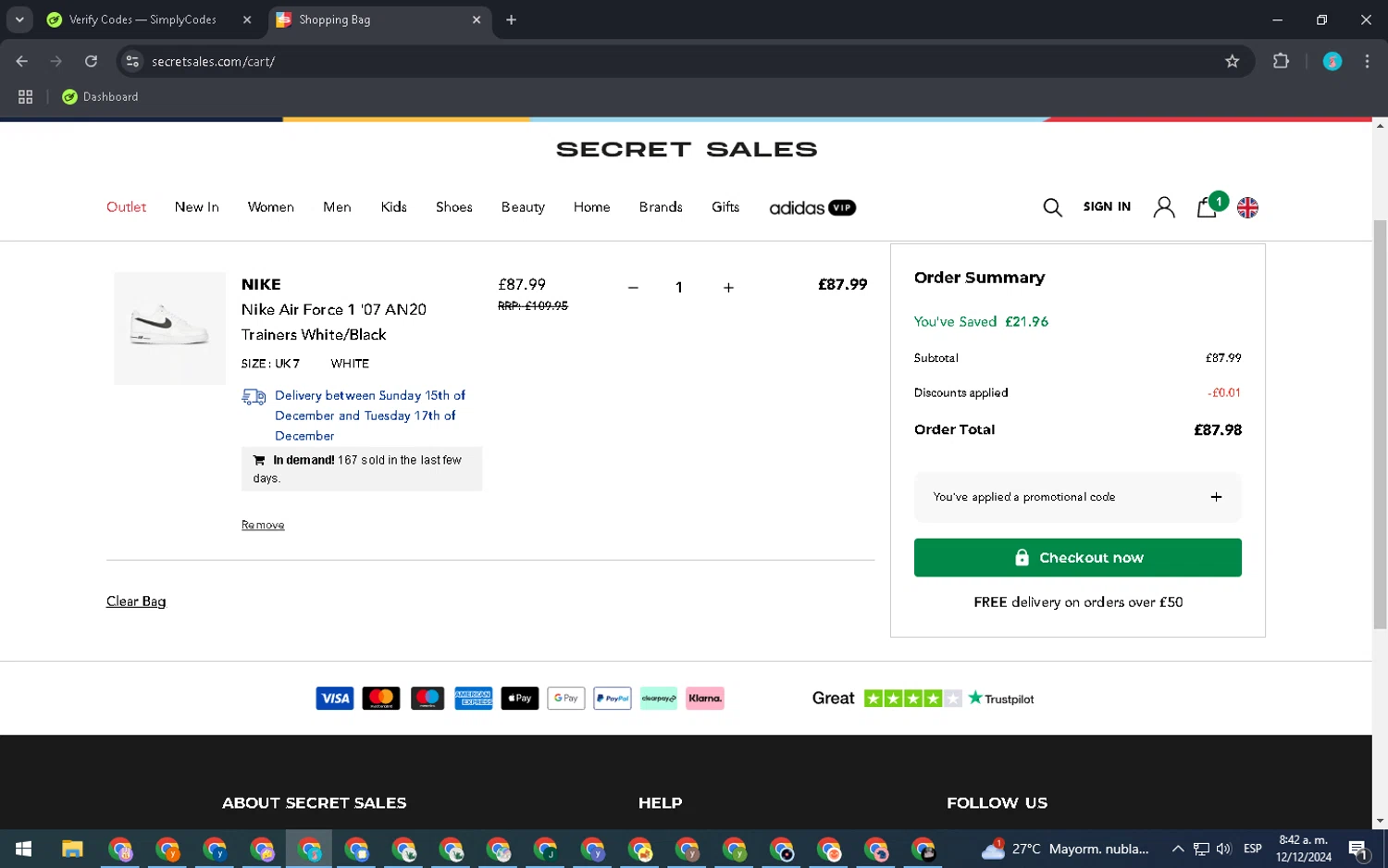Decrease quantity with the minus icon
Screen dimensions: 1388x868
pyautogui.click(x=633, y=288)
